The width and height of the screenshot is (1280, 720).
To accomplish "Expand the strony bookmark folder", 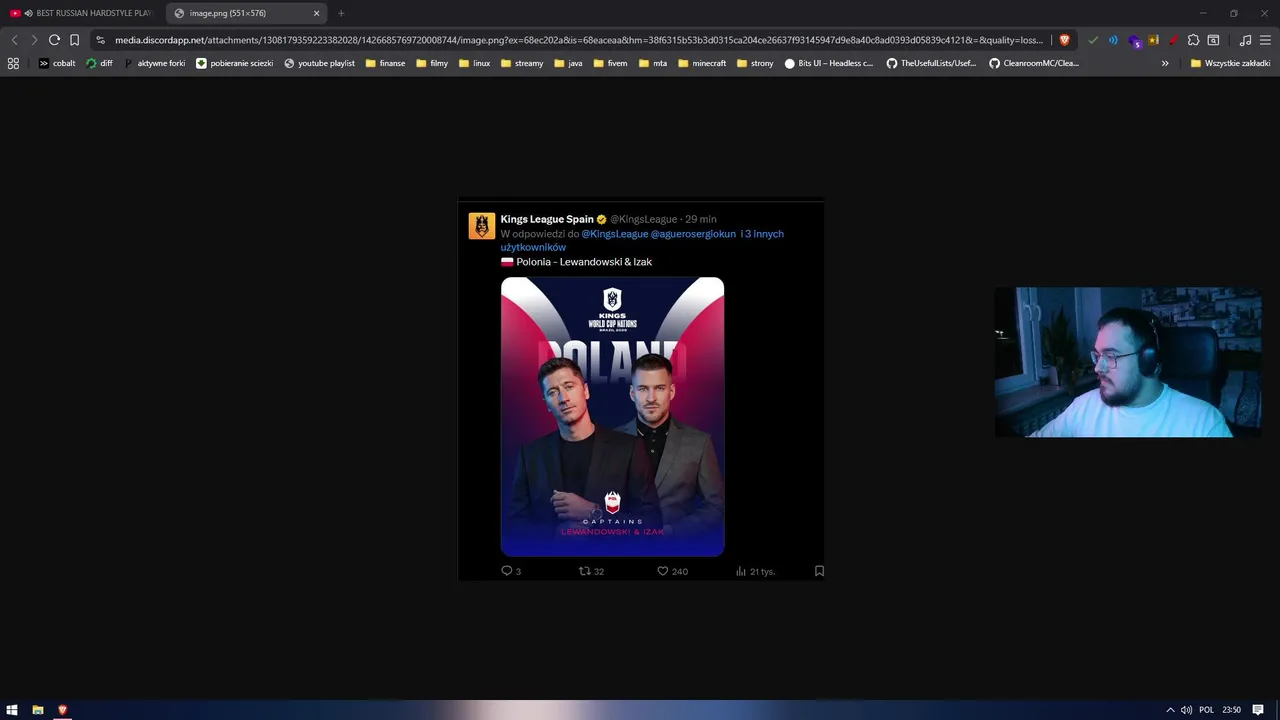I will coord(755,63).
